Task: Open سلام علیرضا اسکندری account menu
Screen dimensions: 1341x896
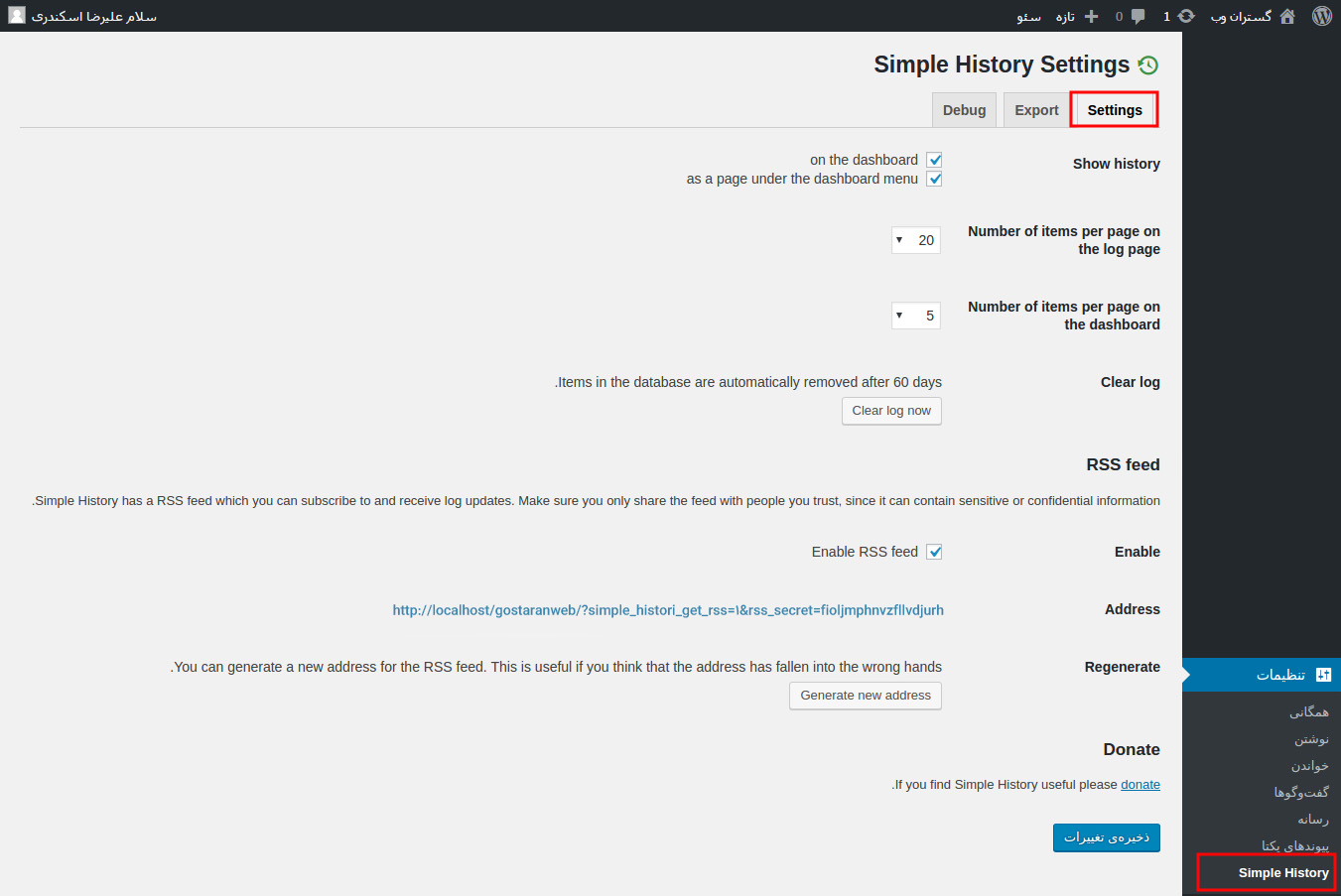Action: 93,16
